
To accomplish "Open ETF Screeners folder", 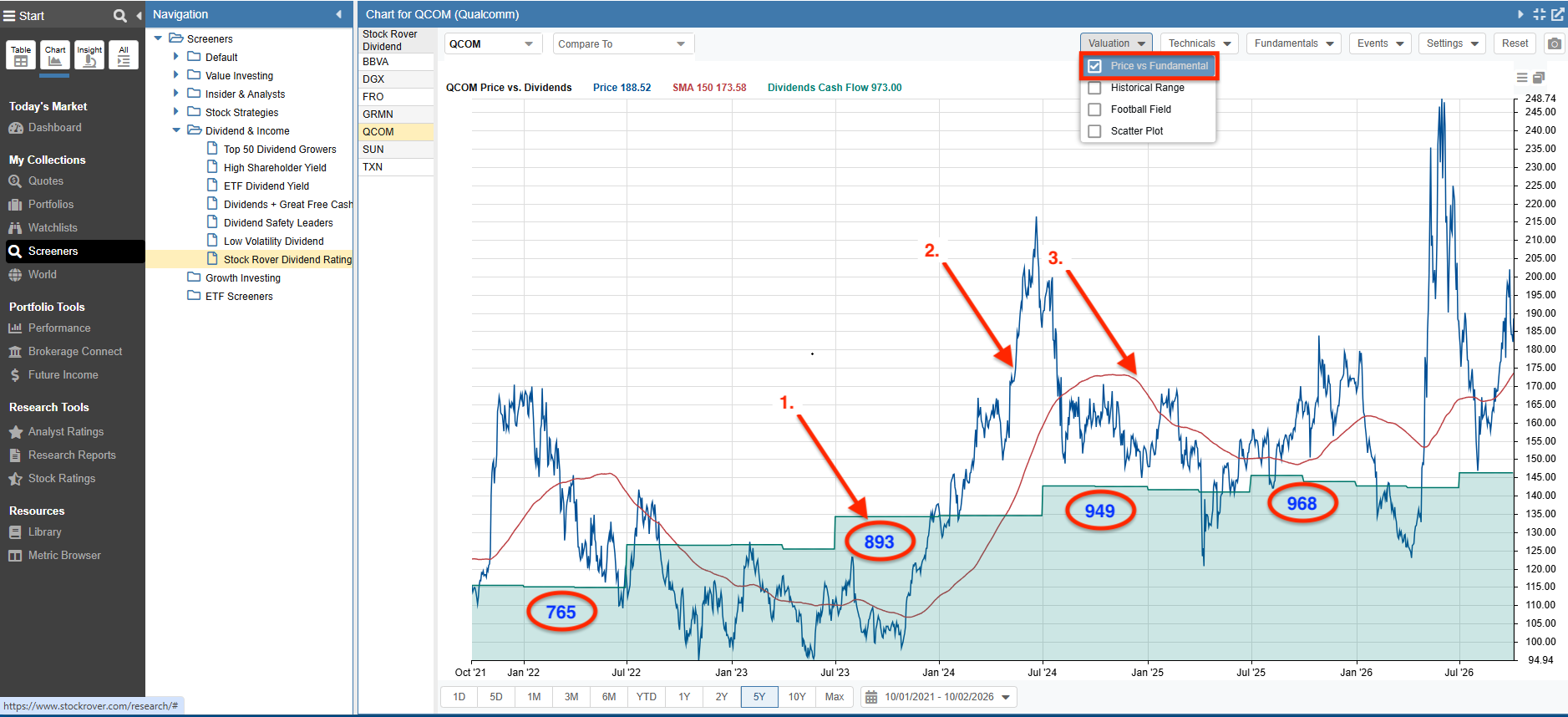I will (x=239, y=297).
